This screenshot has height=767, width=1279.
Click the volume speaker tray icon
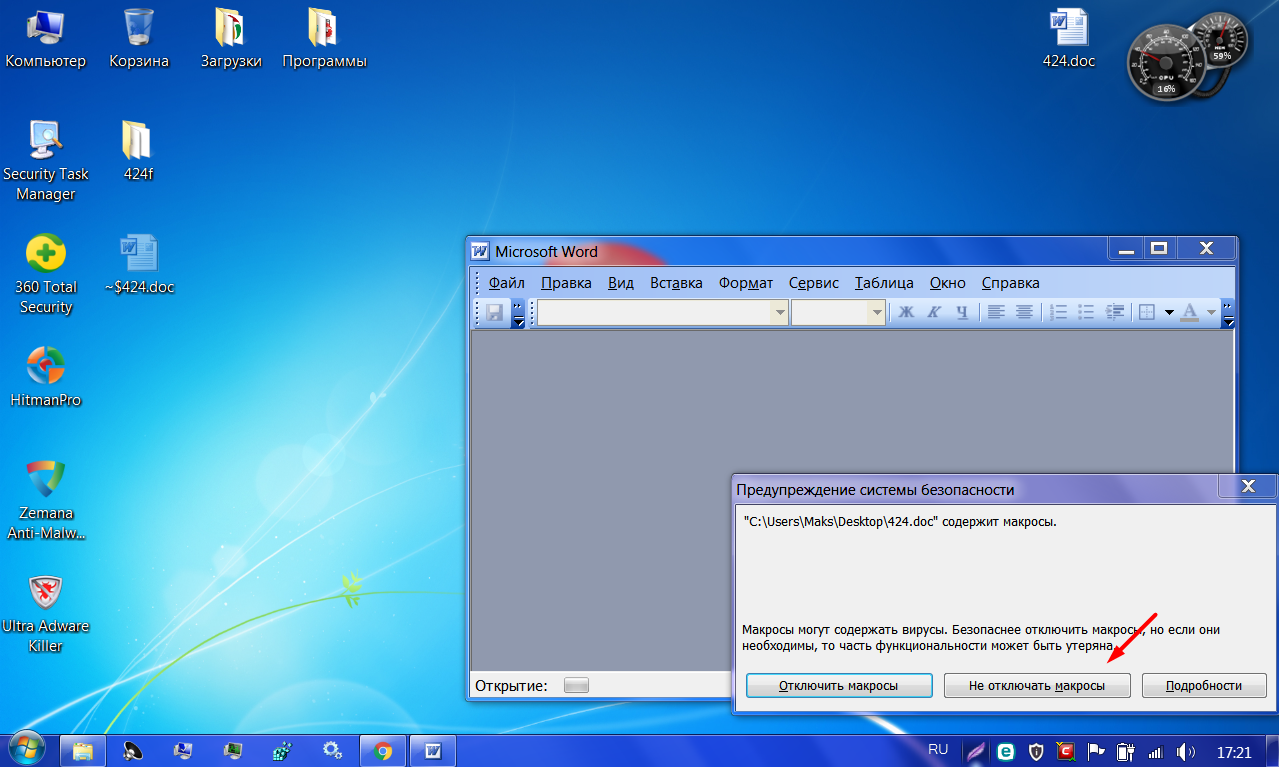click(x=1185, y=751)
